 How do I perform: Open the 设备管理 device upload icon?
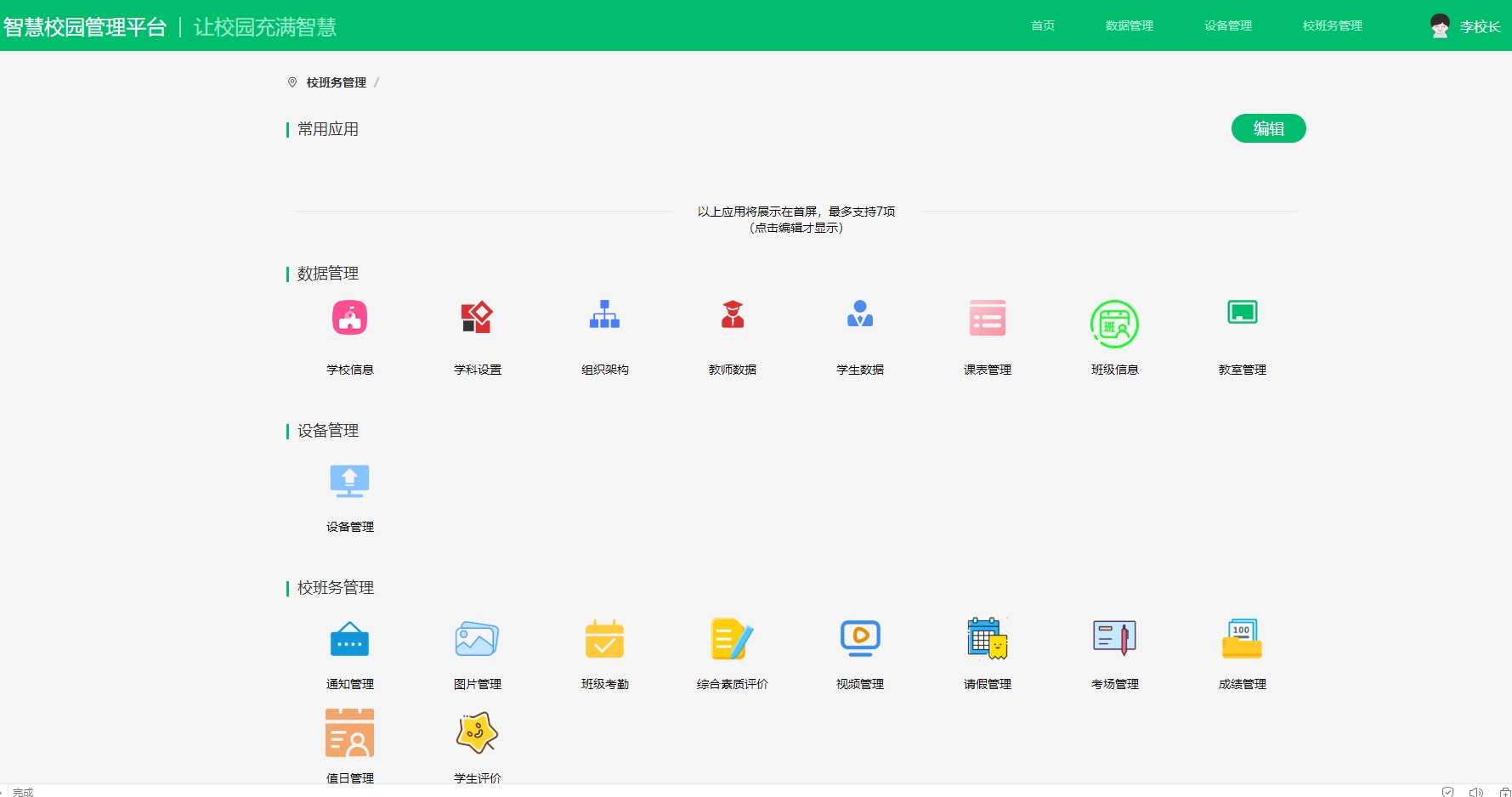(x=349, y=481)
